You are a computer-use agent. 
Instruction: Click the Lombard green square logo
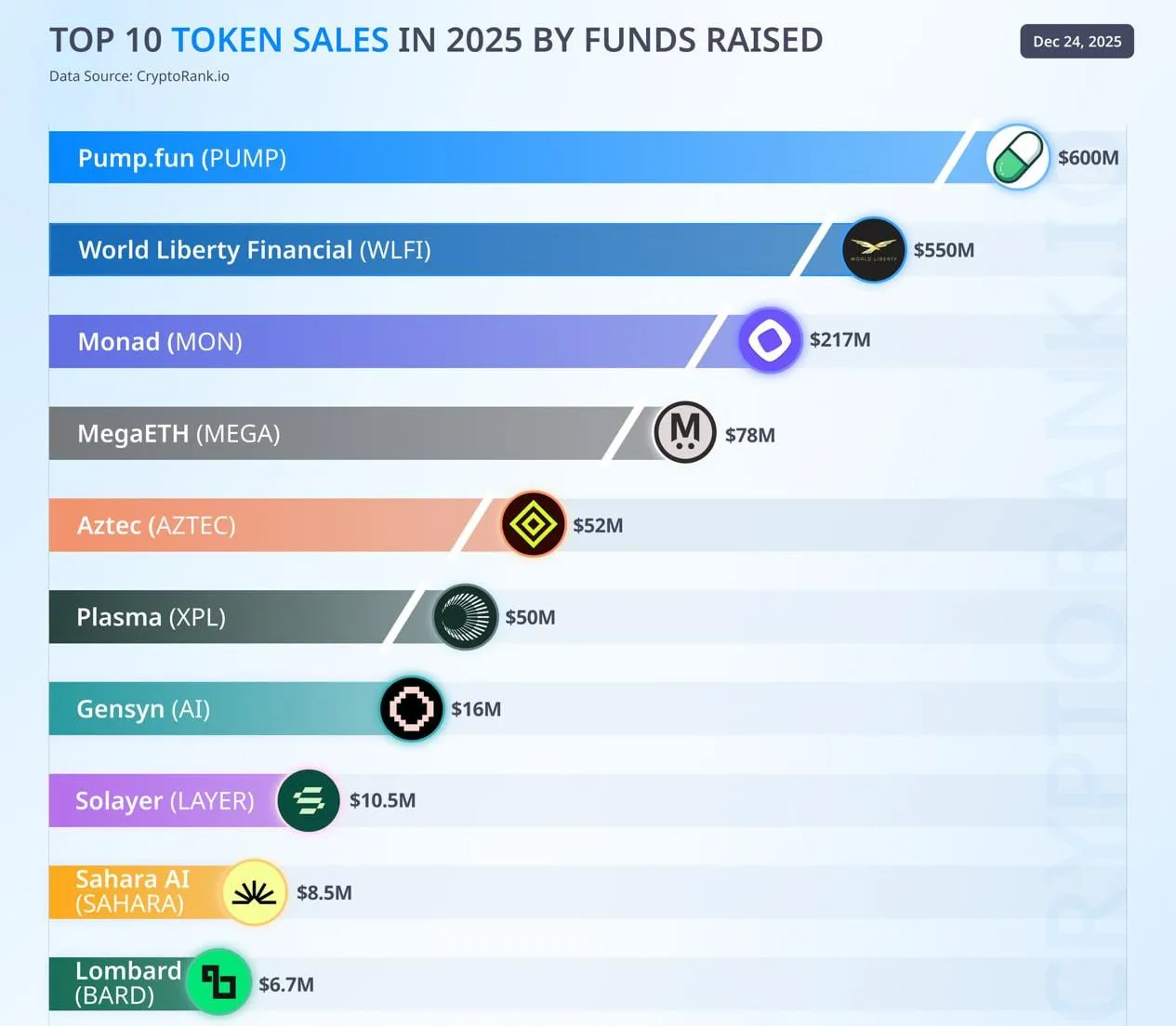click(x=218, y=981)
